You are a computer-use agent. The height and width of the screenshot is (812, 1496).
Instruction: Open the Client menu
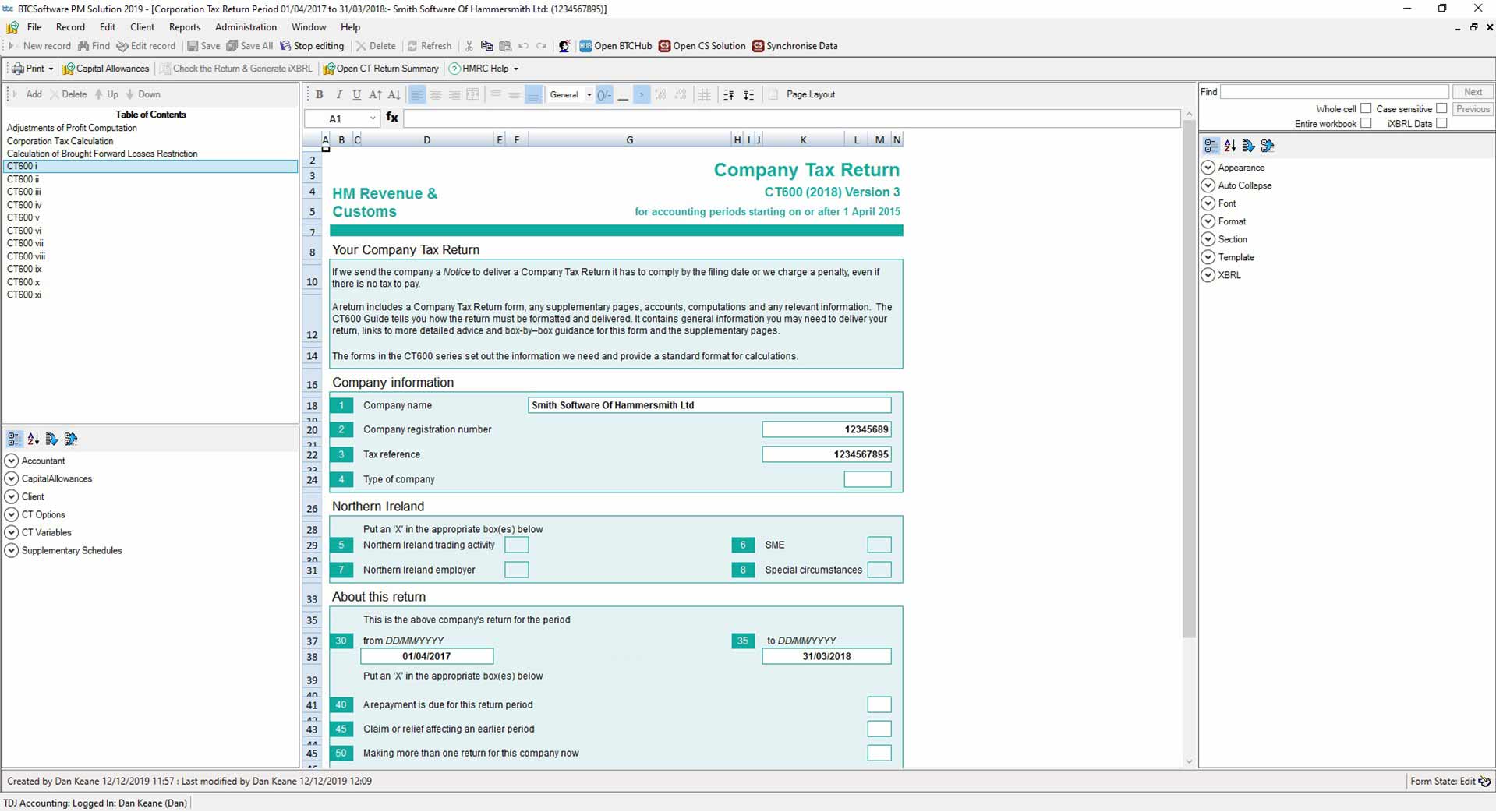[142, 27]
